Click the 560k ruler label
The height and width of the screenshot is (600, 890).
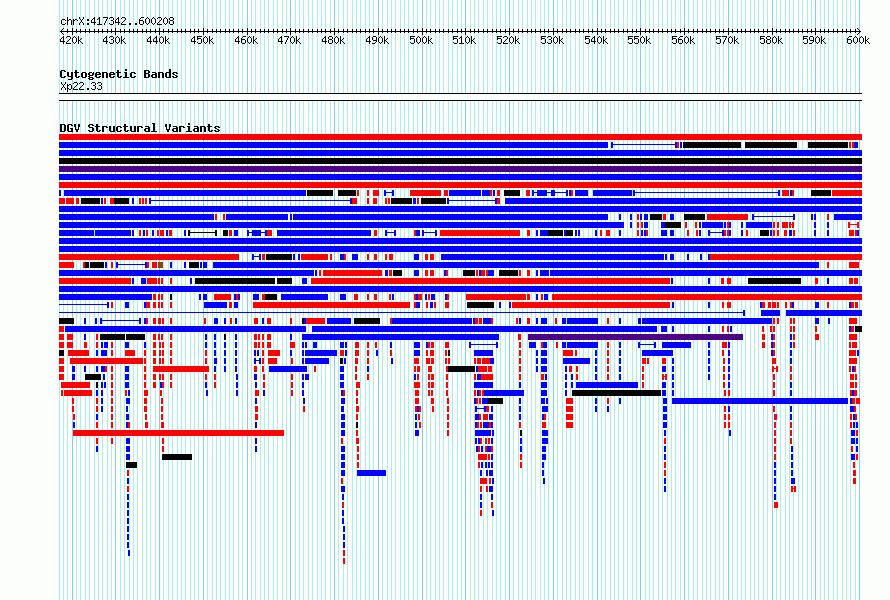pyautogui.click(x=683, y=40)
